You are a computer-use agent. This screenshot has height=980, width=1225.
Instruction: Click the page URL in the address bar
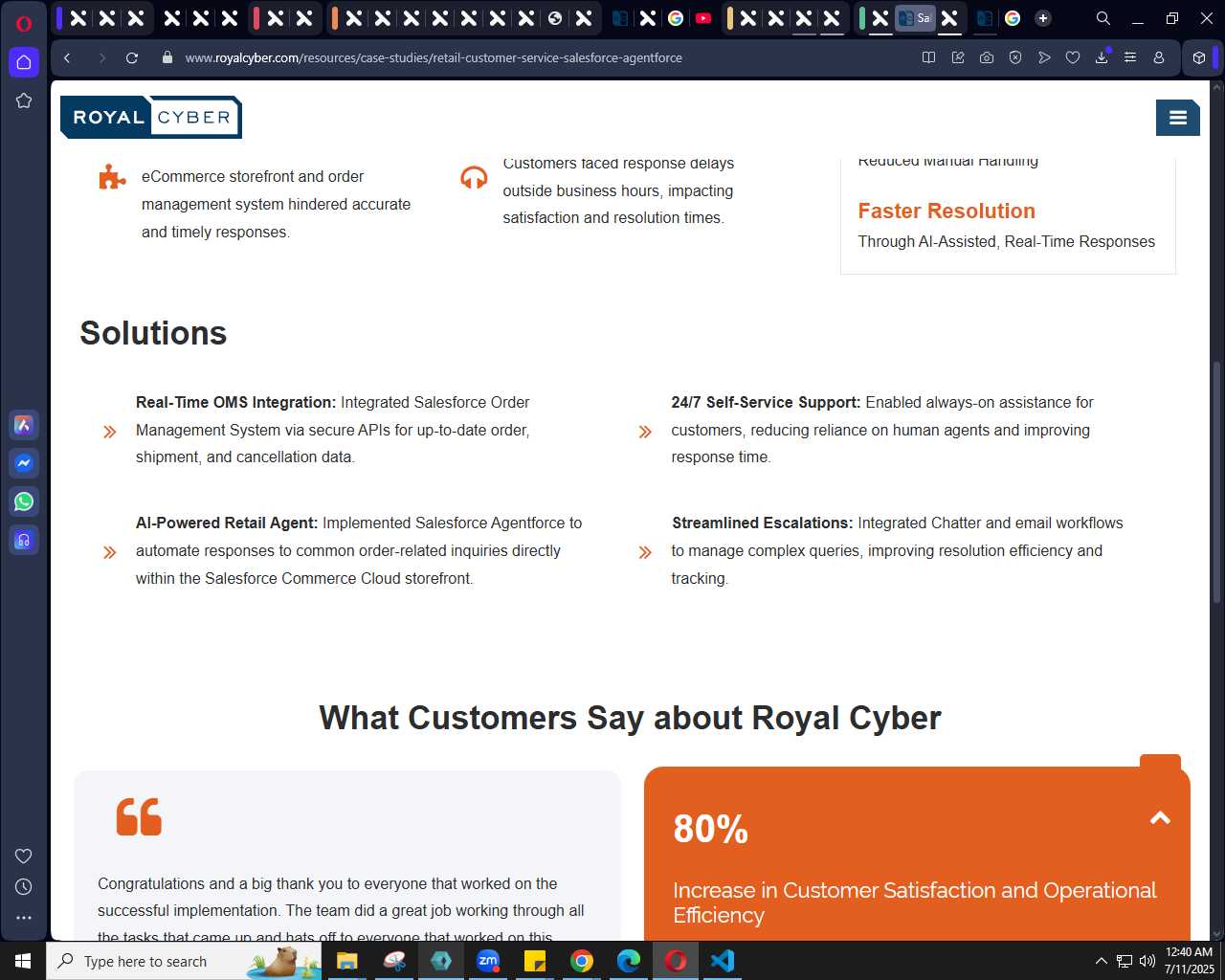[434, 57]
